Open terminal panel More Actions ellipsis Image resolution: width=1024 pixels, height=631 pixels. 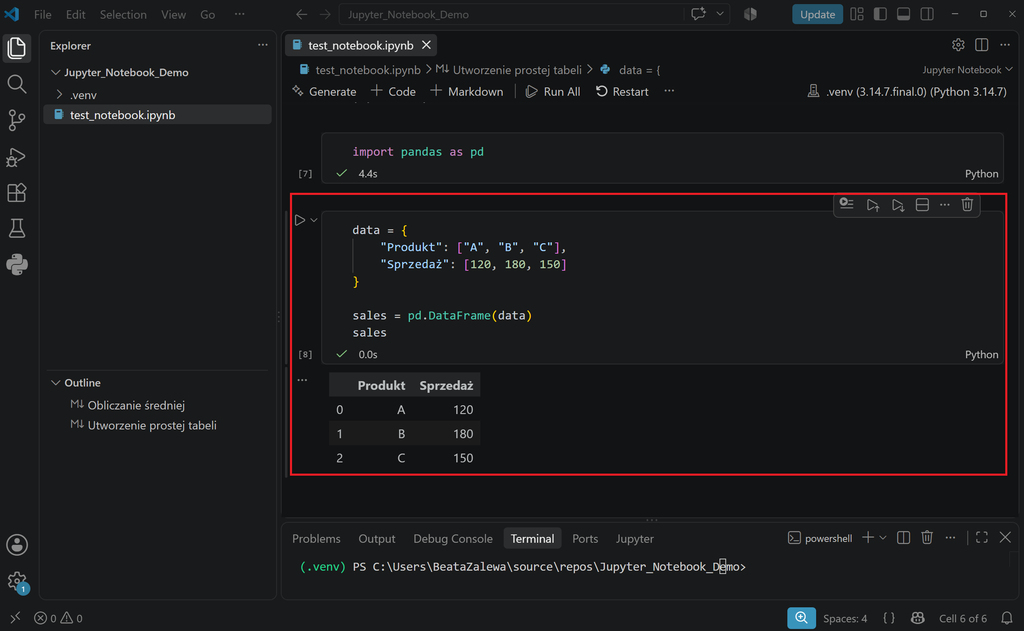tap(951, 538)
